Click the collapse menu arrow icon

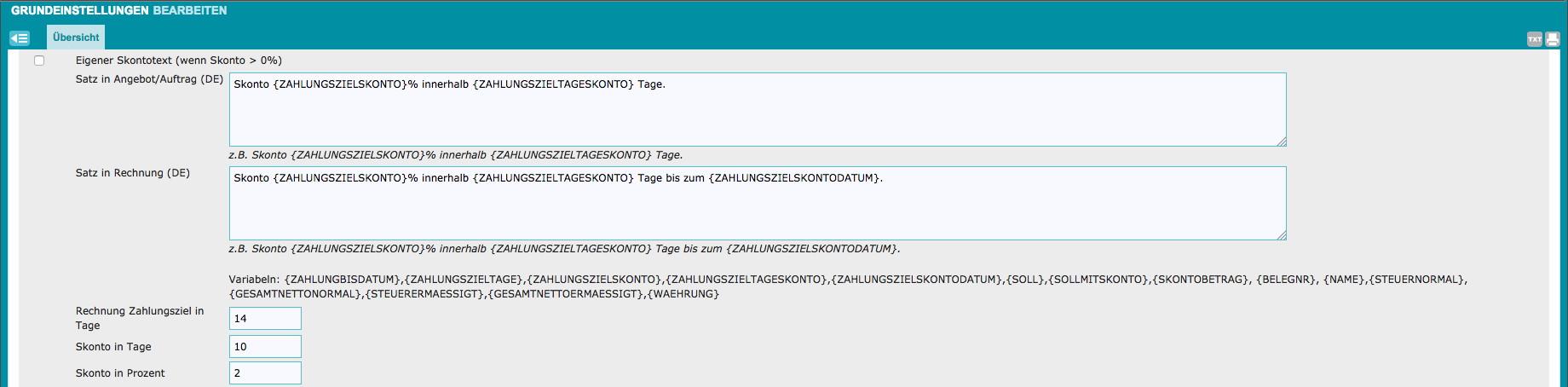(20, 38)
